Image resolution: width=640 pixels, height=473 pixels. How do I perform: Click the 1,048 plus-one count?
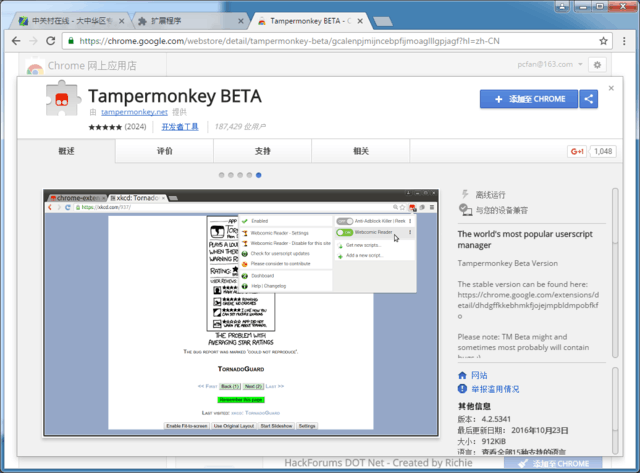point(603,151)
